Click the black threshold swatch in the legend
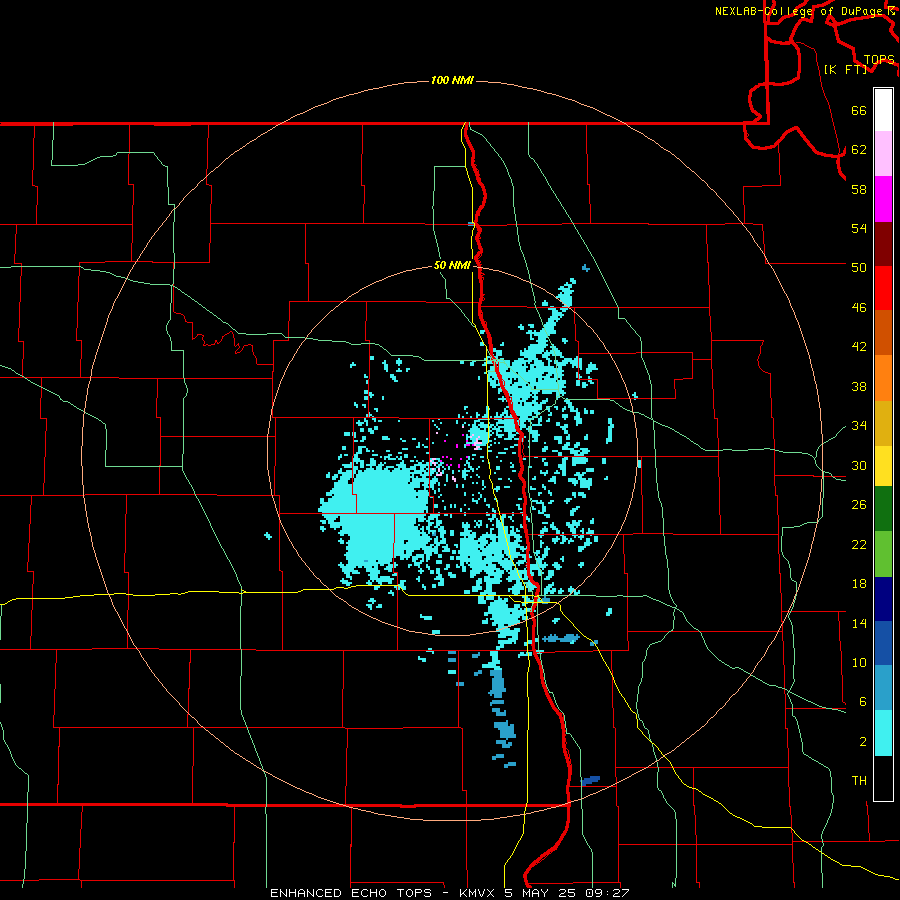 pos(883,778)
